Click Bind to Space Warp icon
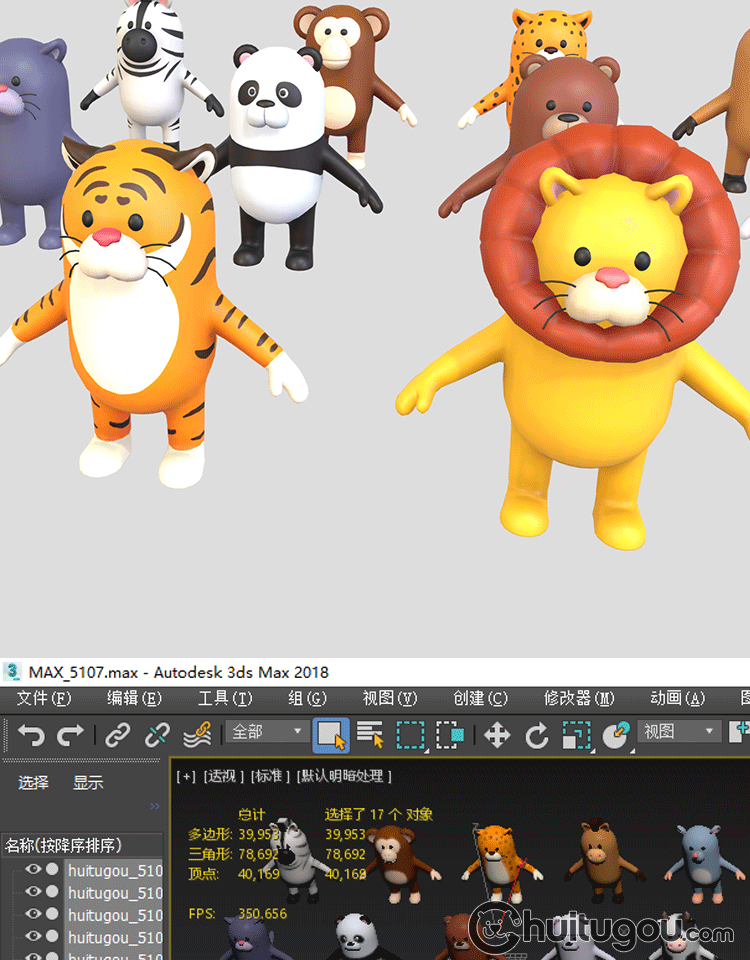750x960 pixels. coord(196,736)
